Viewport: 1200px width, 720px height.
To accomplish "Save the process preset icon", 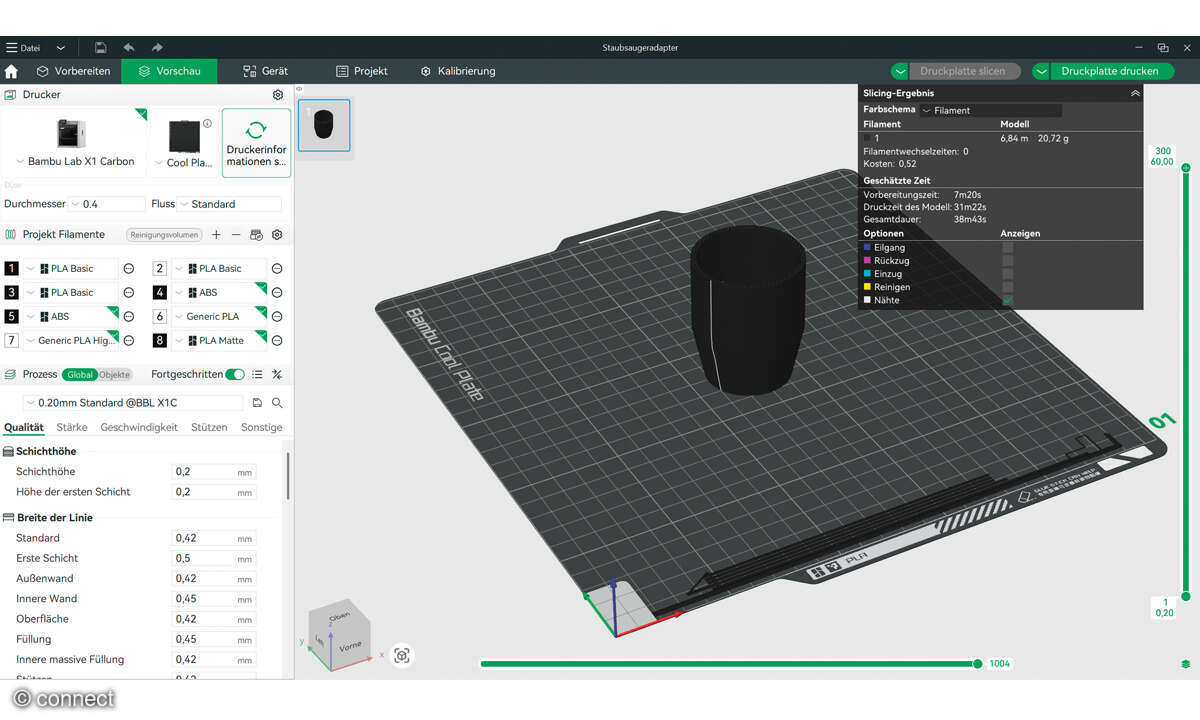I will coord(257,403).
